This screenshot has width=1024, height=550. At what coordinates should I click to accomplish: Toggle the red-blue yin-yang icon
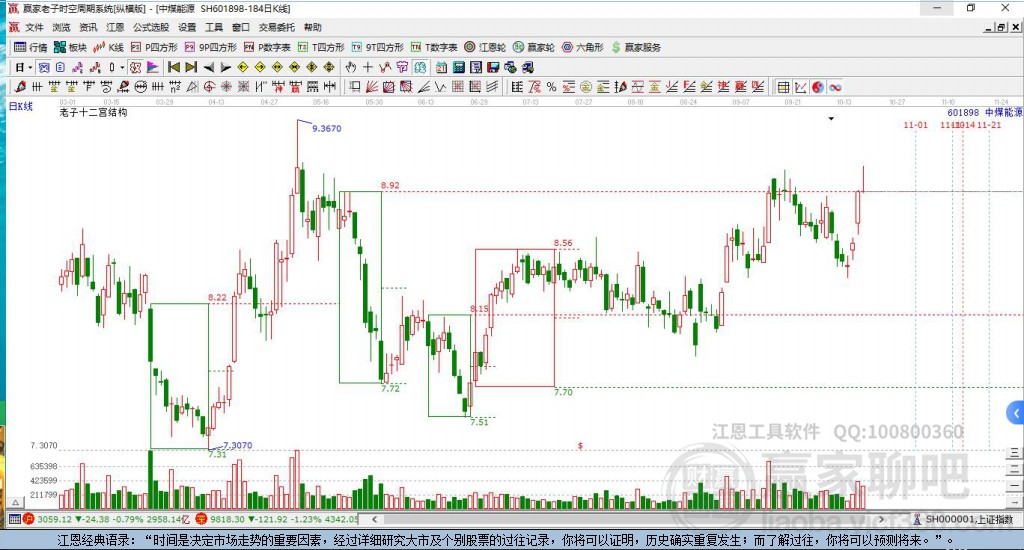coord(818,87)
